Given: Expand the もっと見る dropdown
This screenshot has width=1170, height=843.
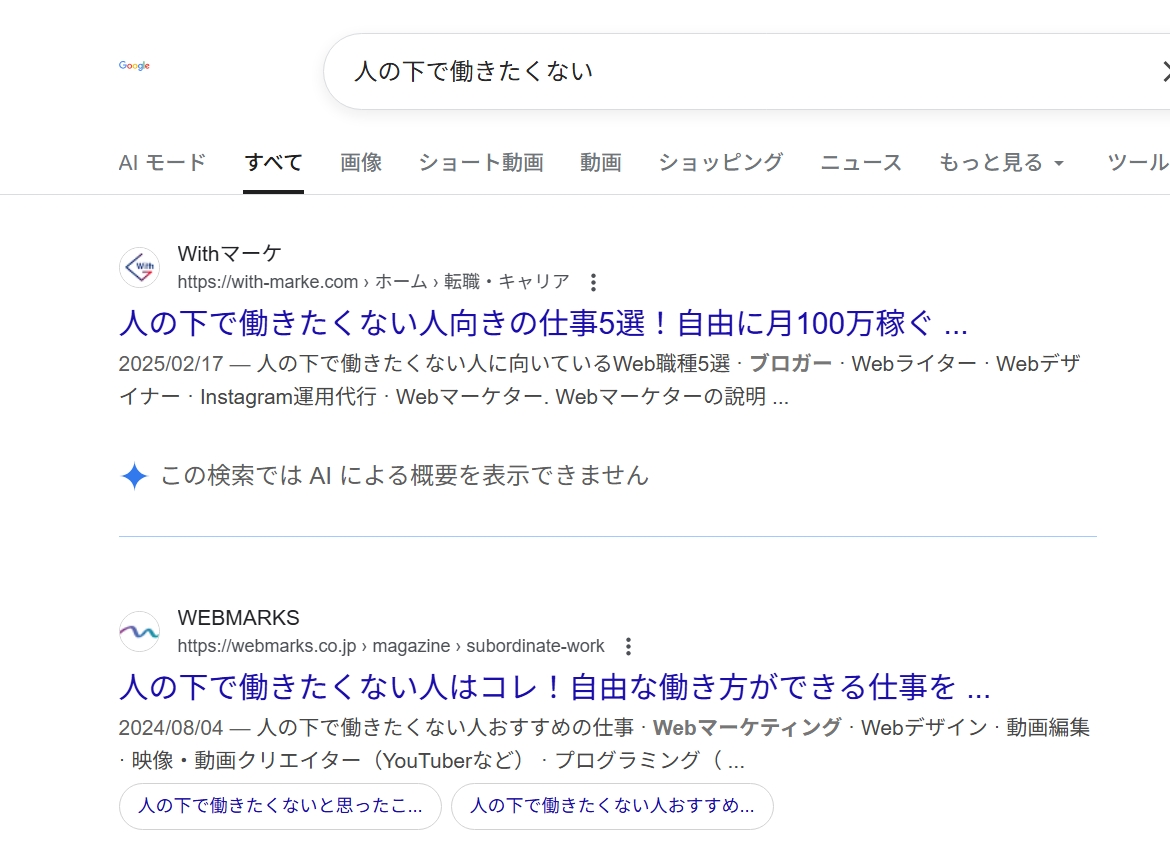Looking at the screenshot, I should point(1001,162).
